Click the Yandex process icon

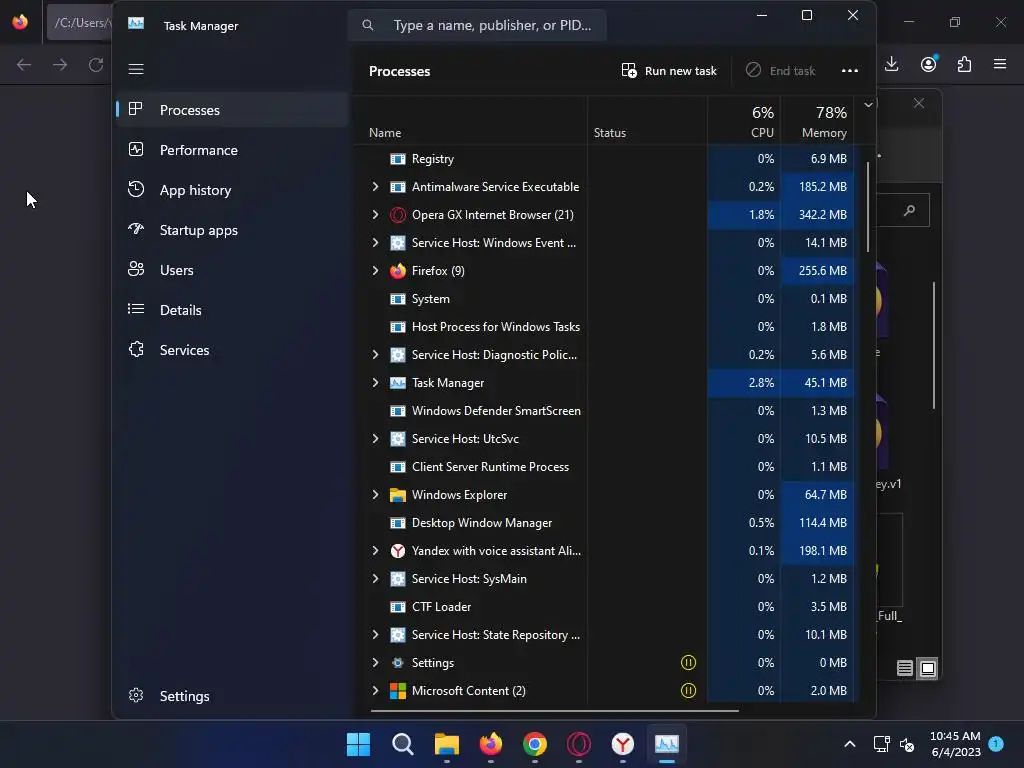click(398, 551)
